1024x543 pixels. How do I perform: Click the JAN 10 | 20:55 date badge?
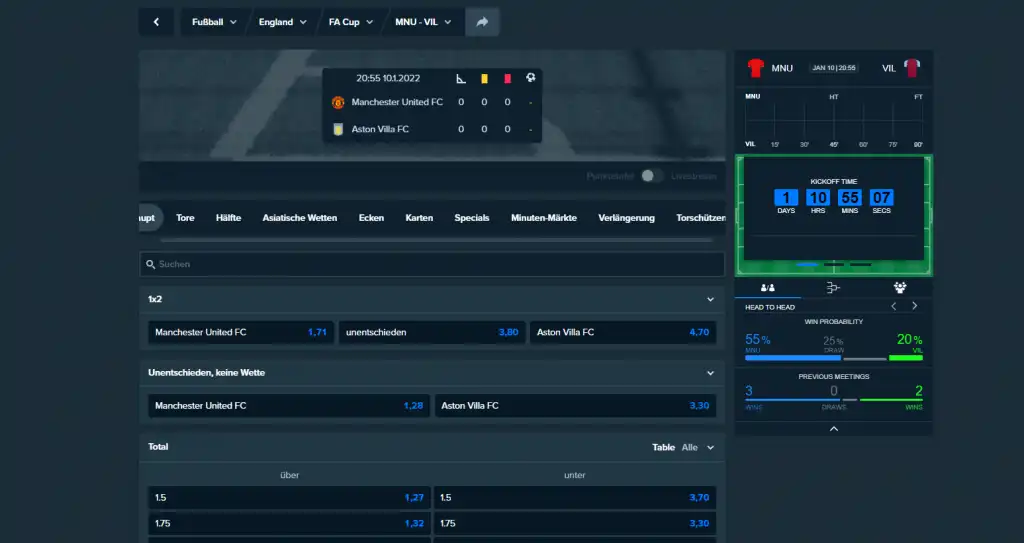[834, 68]
